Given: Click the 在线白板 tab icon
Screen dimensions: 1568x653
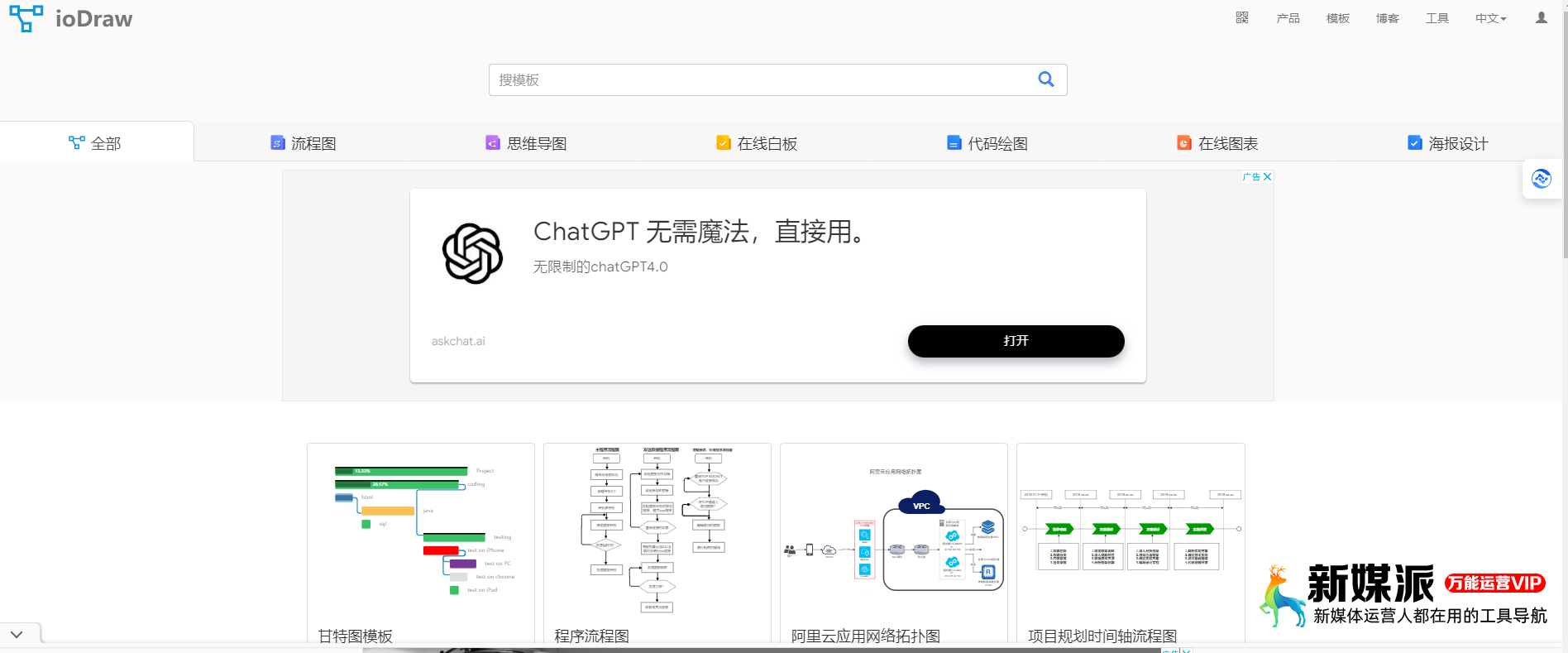Looking at the screenshot, I should click(724, 143).
